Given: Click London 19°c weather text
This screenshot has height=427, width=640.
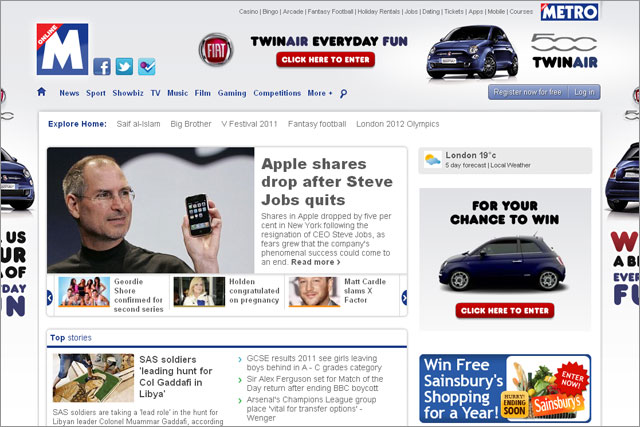Looking at the screenshot, I should pyautogui.click(x=471, y=155).
